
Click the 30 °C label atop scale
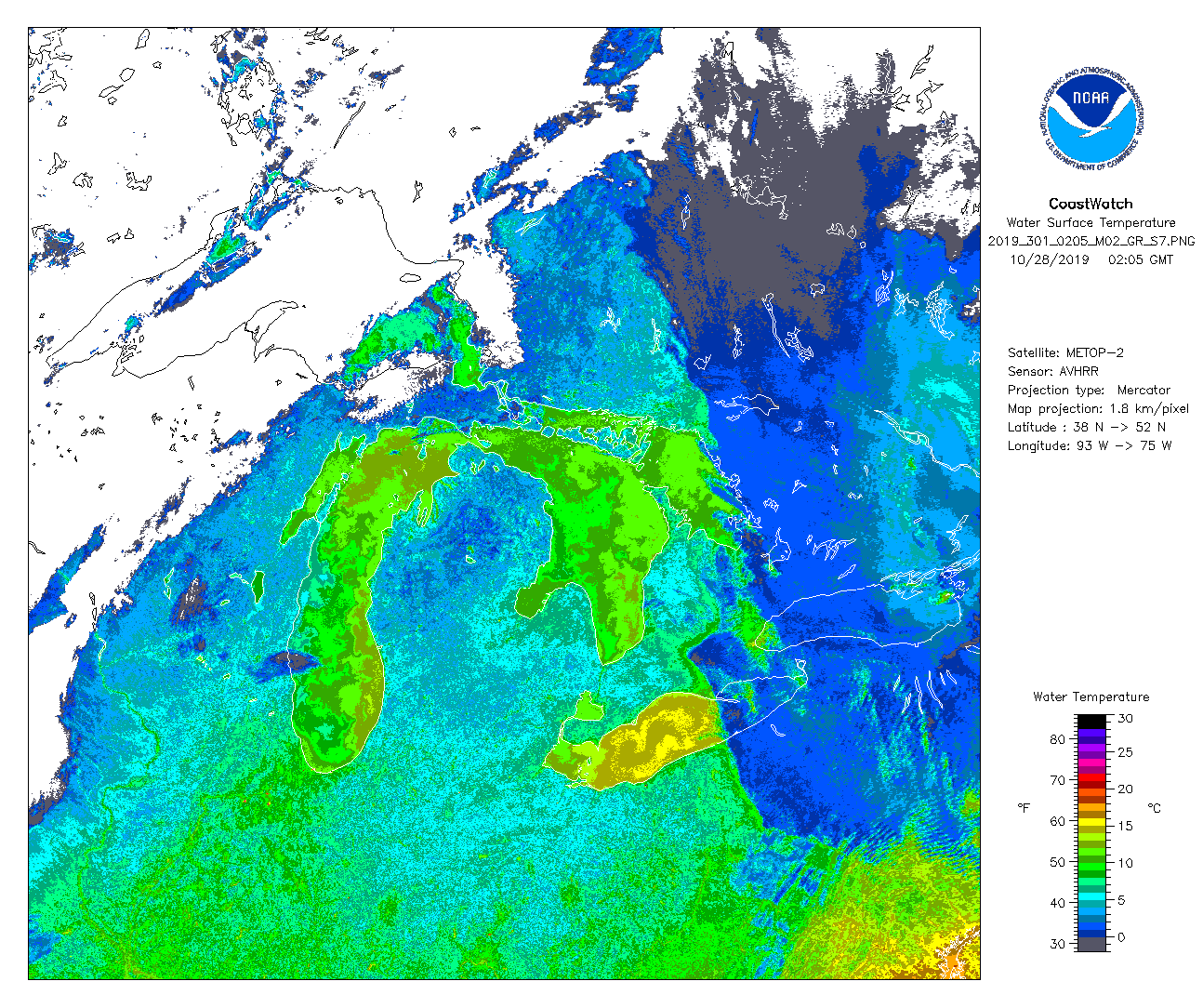tap(1125, 718)
